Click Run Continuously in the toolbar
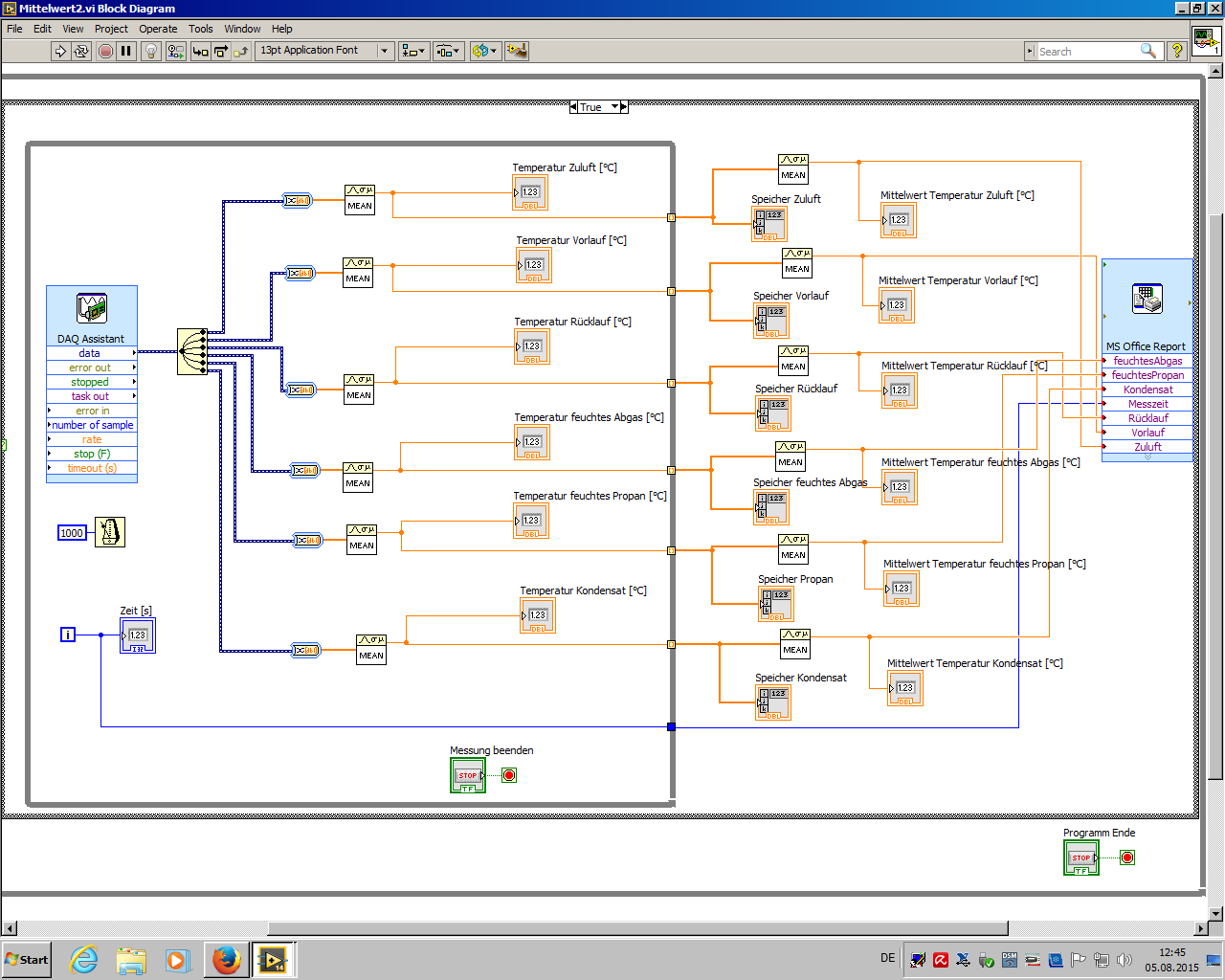Viewport: 1225px width, 980px height. coord(81,51)
